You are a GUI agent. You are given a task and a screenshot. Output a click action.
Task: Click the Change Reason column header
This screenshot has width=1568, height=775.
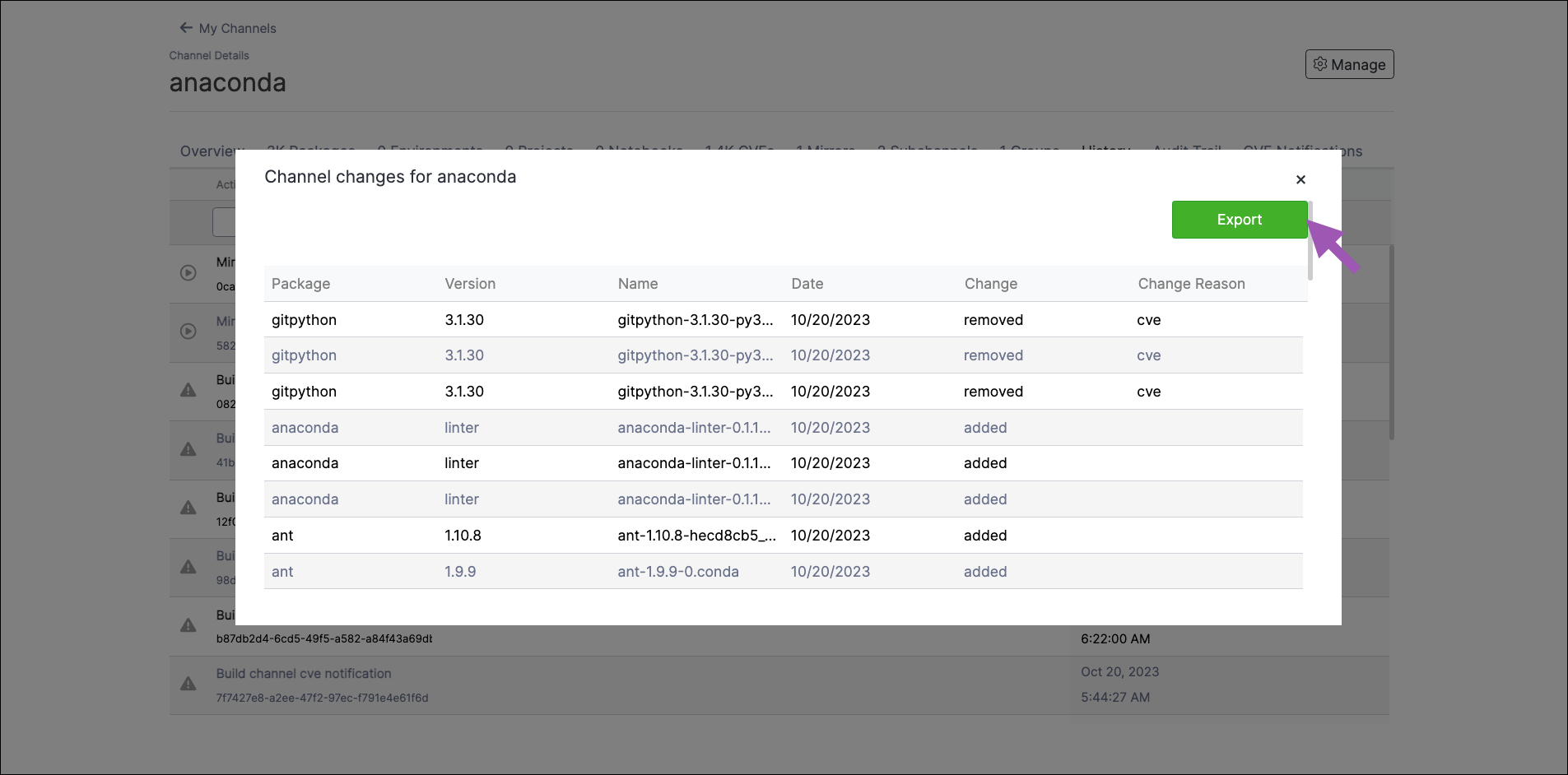pos(1191,284)
